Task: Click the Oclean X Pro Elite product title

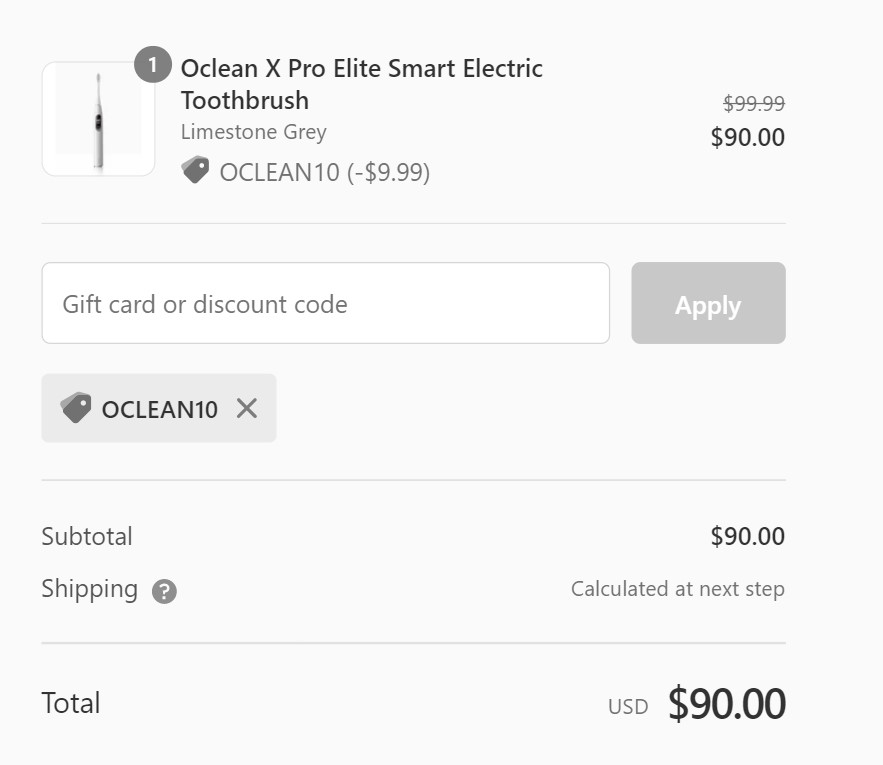Action: (x=361, y=84)
